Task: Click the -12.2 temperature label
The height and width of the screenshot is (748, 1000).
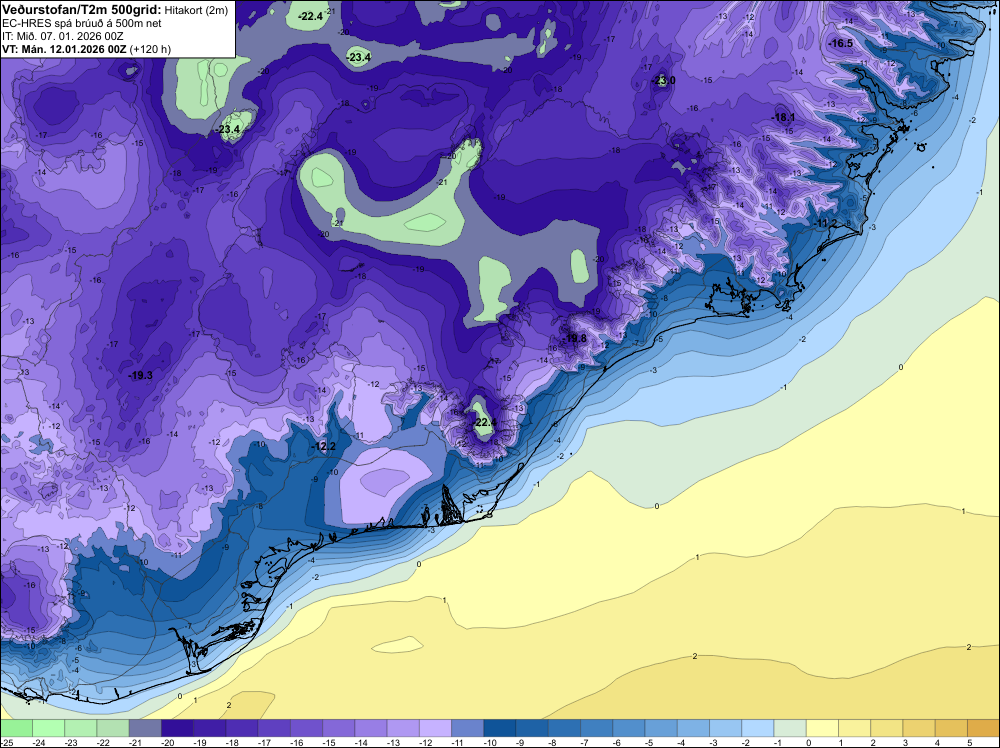Action: coord(323,446)
